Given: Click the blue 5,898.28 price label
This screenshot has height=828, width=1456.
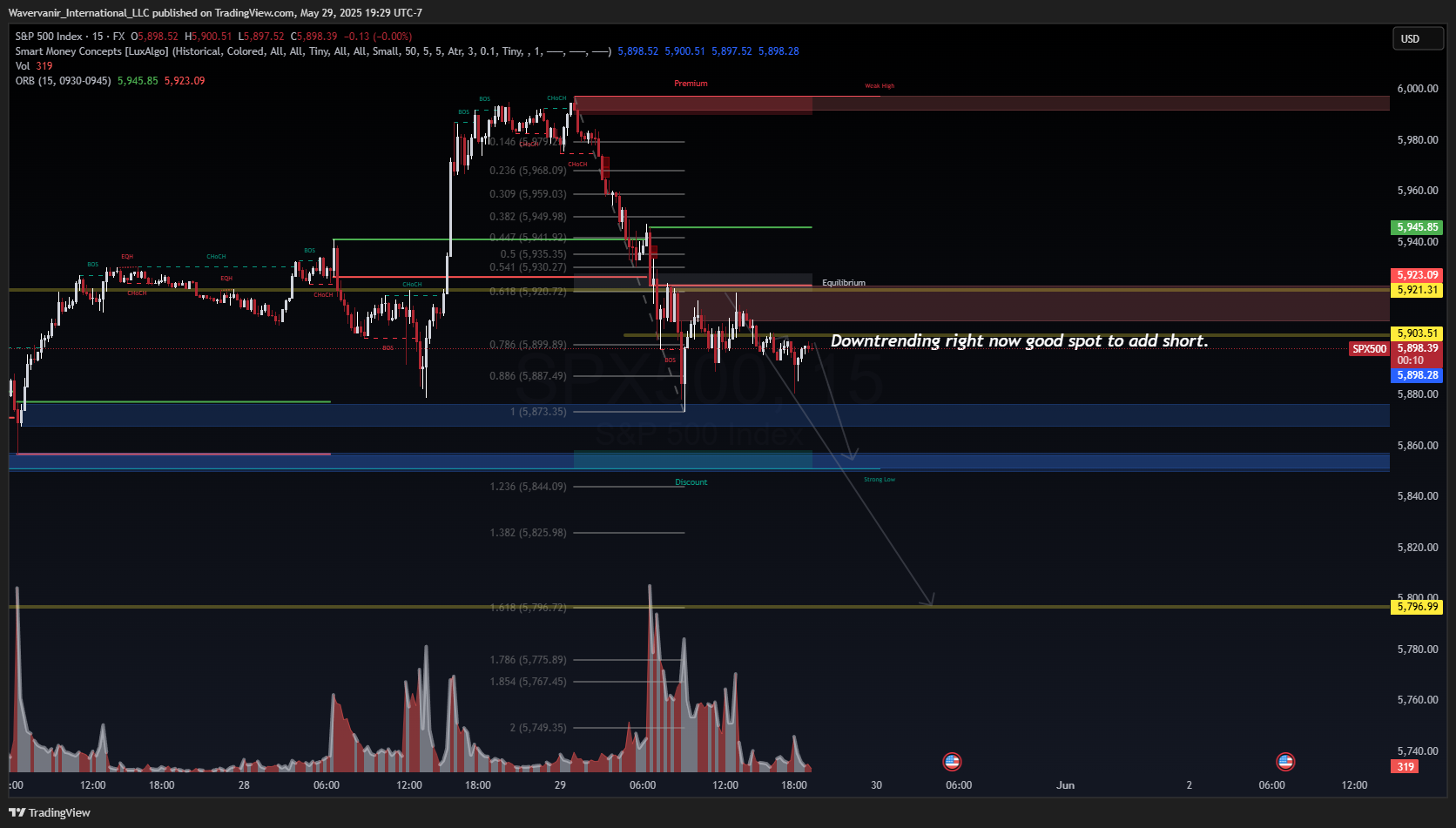Looking at the screenshot, I should coord(1417,375).
